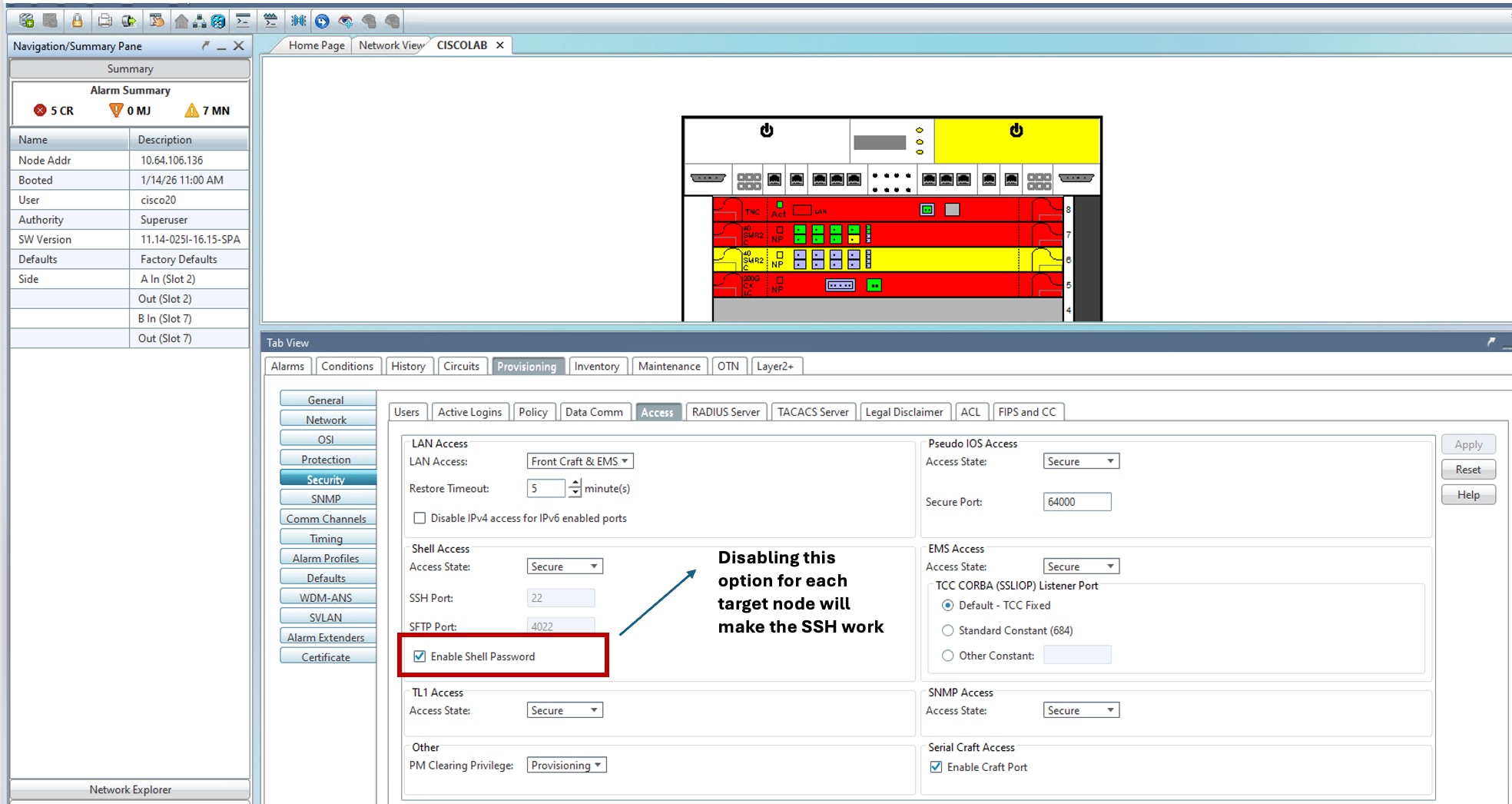
Task: Open the RADIUS Server subtab
Action: [725, 412]
